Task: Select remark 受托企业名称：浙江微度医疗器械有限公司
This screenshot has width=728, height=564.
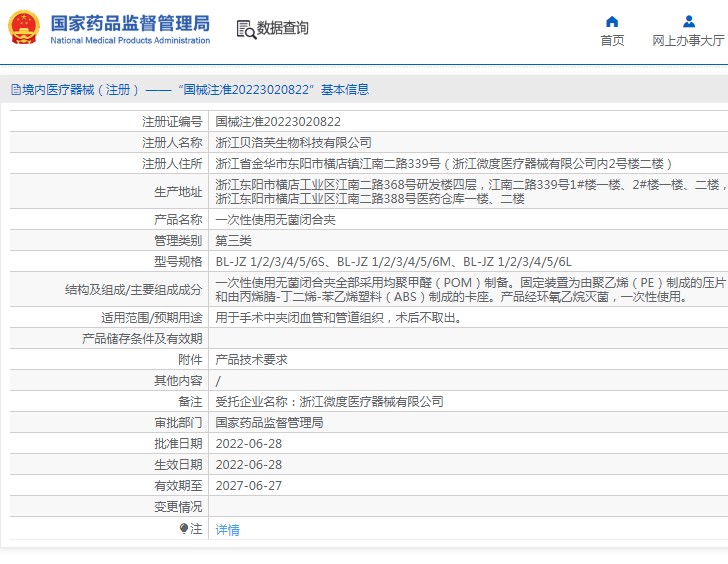Action: click(x=330, y=402)
